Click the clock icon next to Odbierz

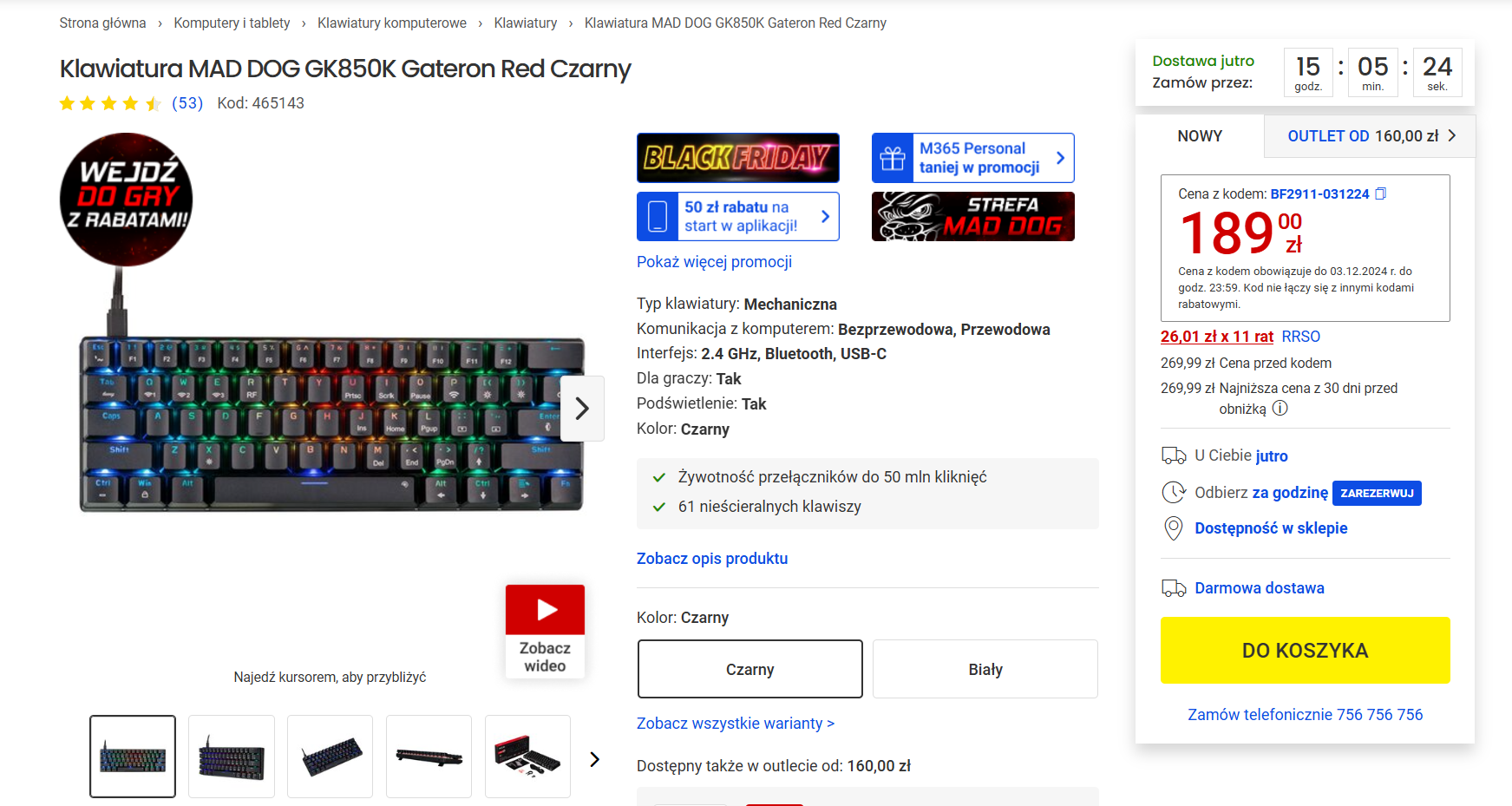pos(1174,493)
